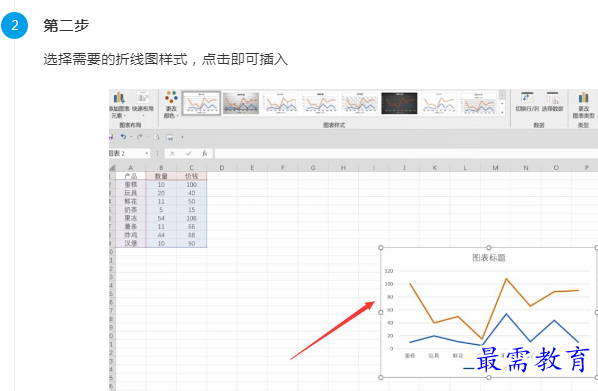Select the dark black chart style thumbnail
Viewport: 598px width, 391px height.
click(399, 103)
